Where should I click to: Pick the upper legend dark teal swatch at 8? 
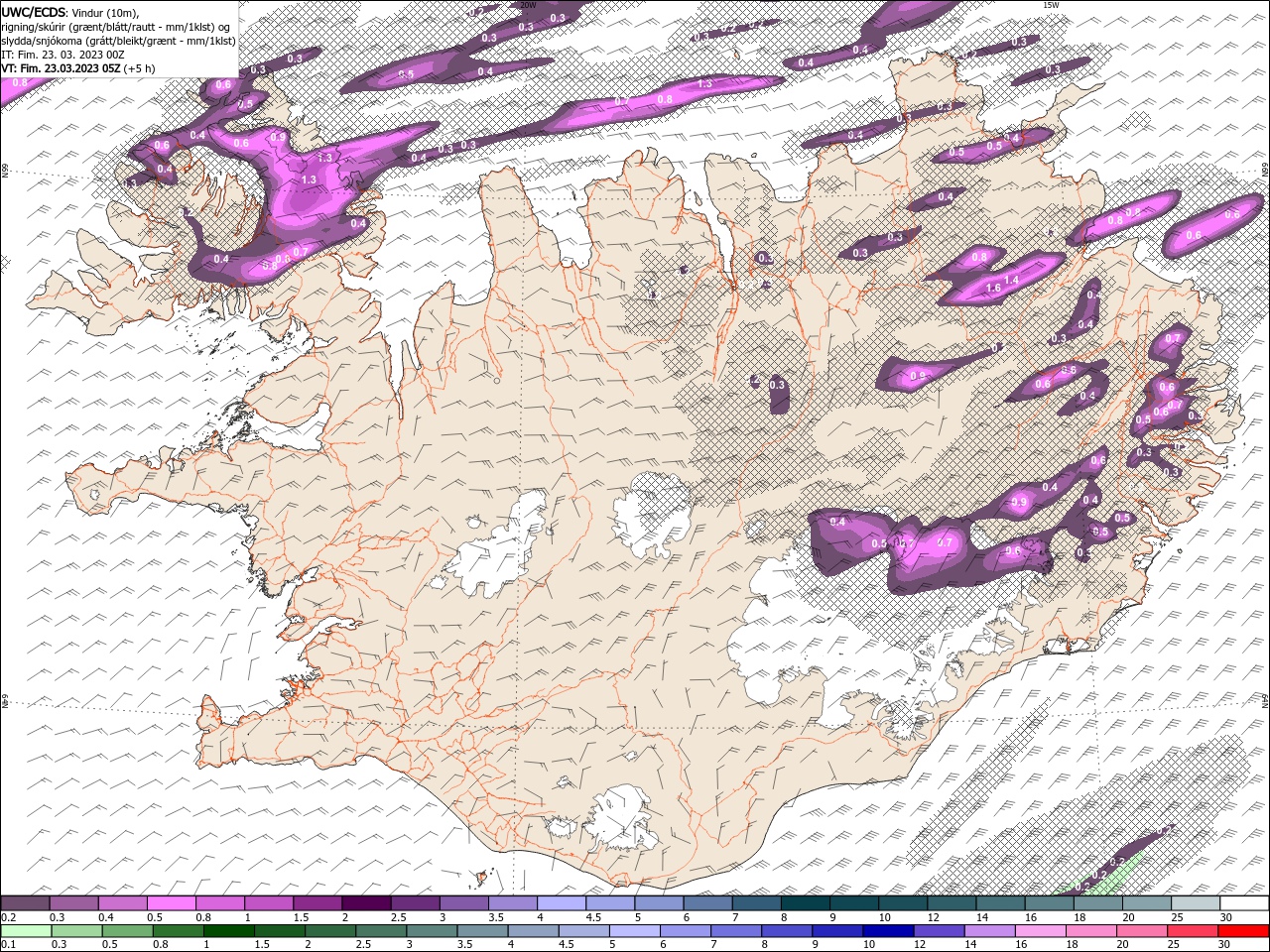804,903
